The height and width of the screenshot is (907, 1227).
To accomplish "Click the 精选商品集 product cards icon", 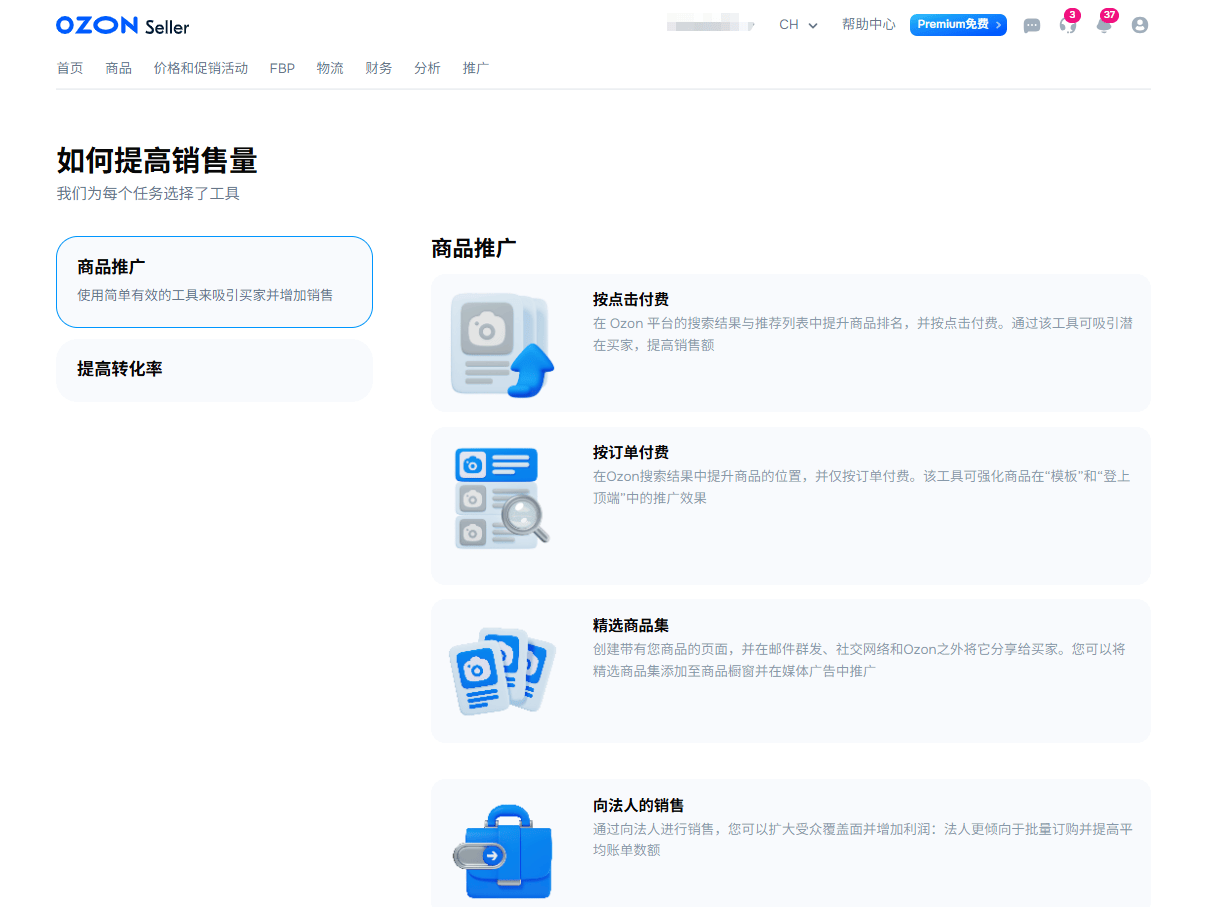I will (x=502, y=670).
